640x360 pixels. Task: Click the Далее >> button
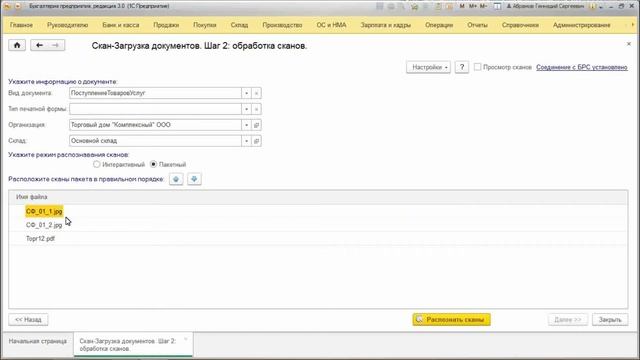(568, 320)
